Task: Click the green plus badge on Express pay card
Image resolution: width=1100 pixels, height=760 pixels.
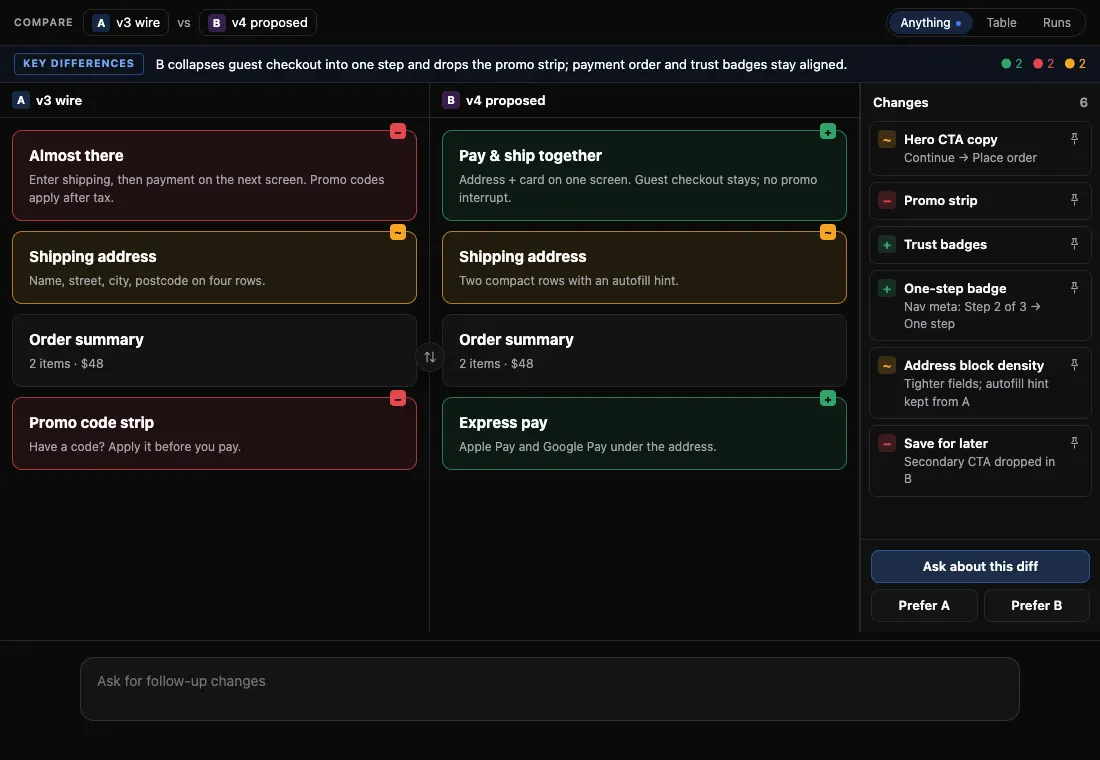Action: click(828, 399)
